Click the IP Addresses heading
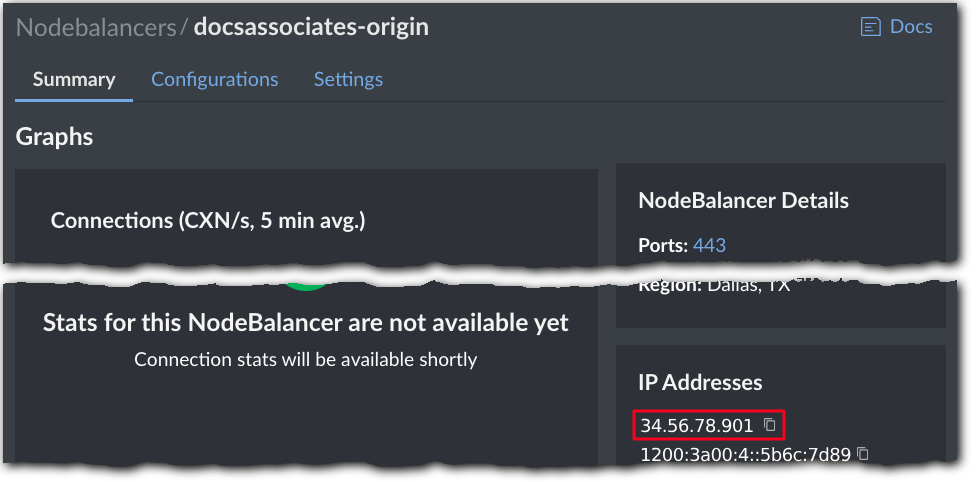Image resolution: width=976 pixels, height=482 pixels. point(700,382)
